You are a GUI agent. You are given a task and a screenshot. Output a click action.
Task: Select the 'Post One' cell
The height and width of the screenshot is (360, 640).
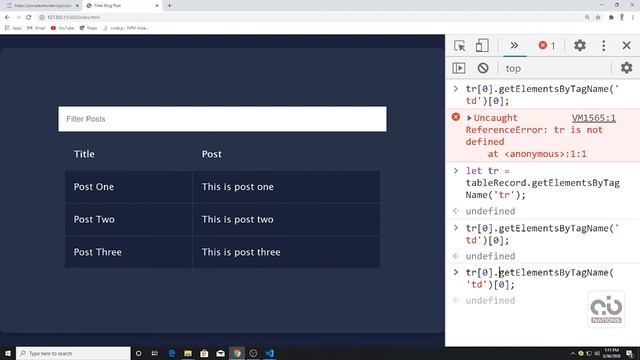coord(129,187)
